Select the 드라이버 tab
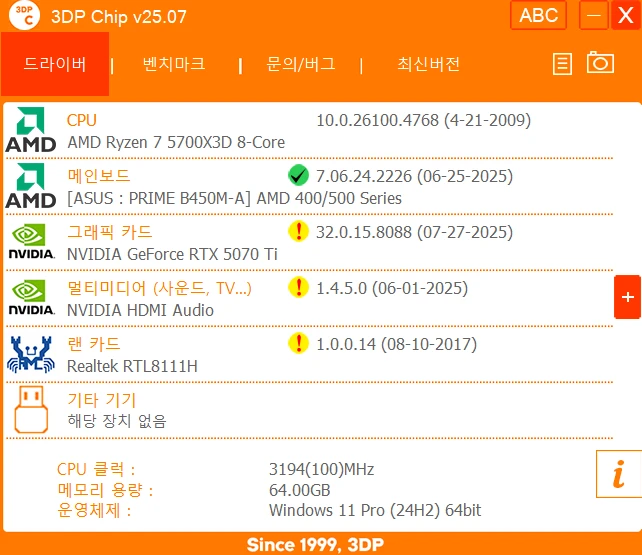The width and height of the screenshot is (642, 555). coord(55,64)
